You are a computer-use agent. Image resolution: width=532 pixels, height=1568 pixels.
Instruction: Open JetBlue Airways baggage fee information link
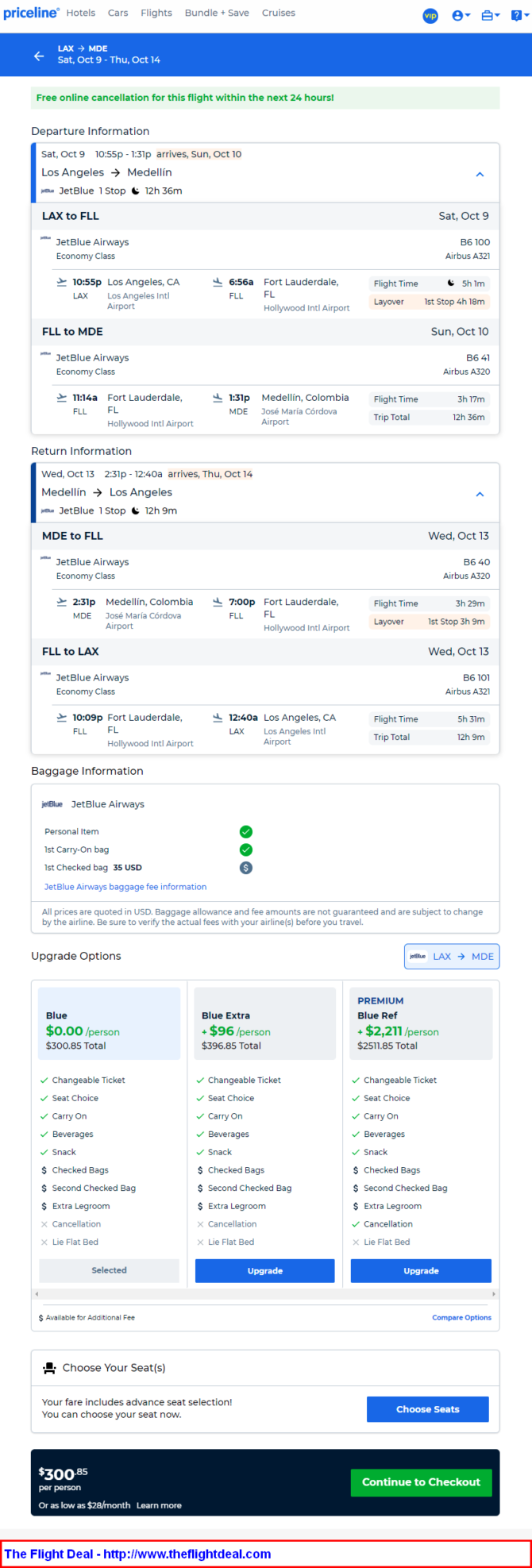pos(125,887)
